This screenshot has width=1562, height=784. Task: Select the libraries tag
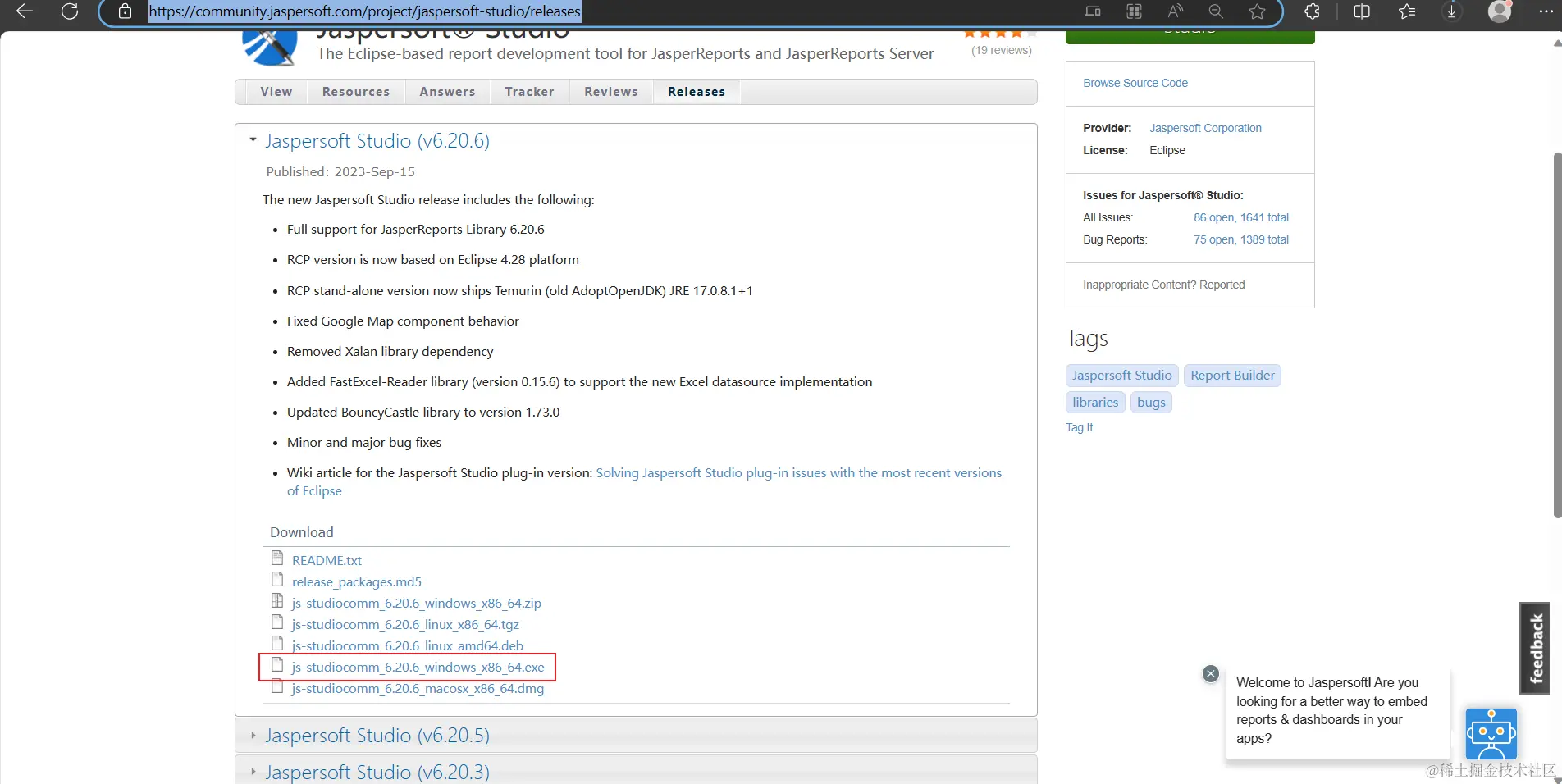click(1095, 403)
